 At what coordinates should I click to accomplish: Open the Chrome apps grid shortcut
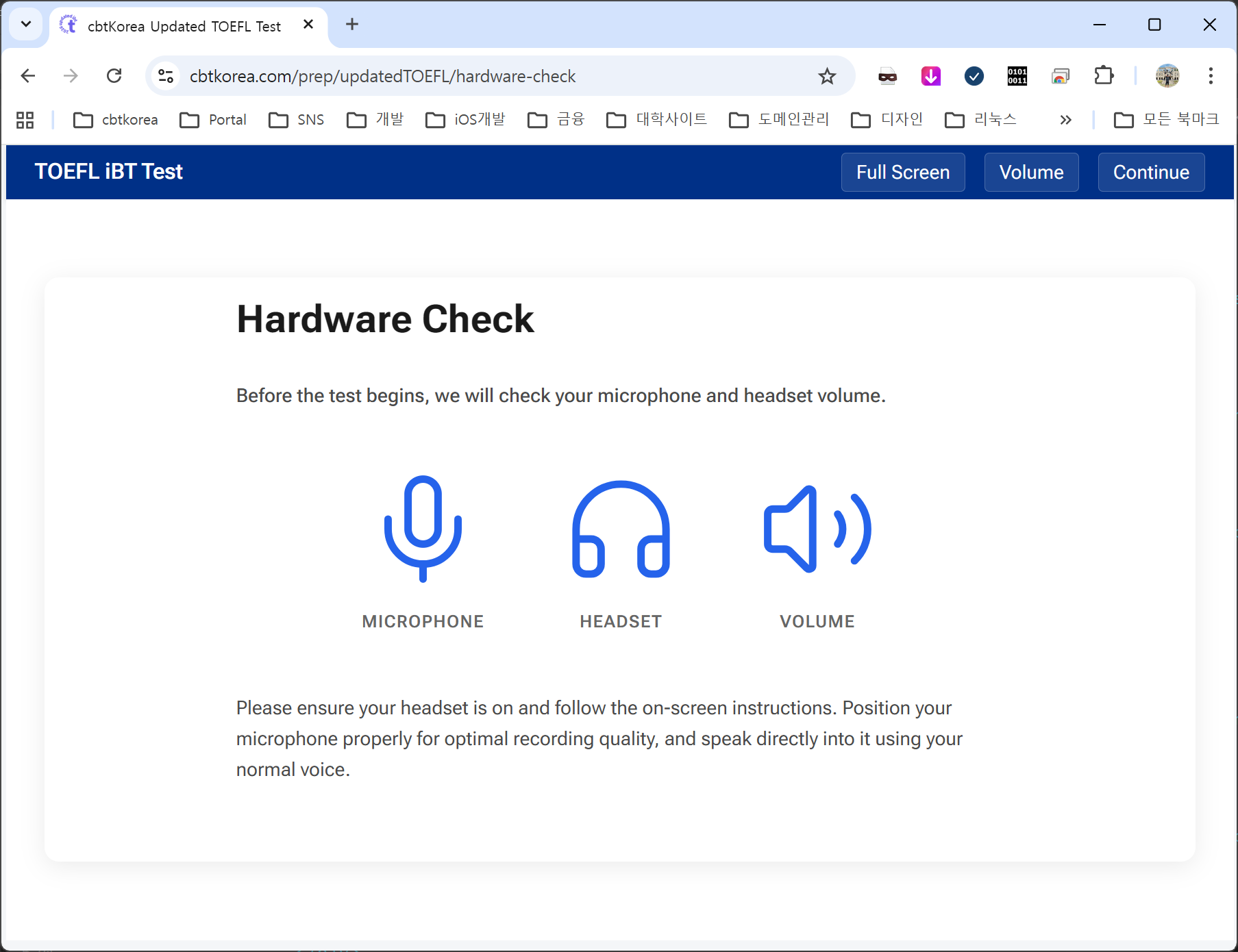click(x=25, y=120)
